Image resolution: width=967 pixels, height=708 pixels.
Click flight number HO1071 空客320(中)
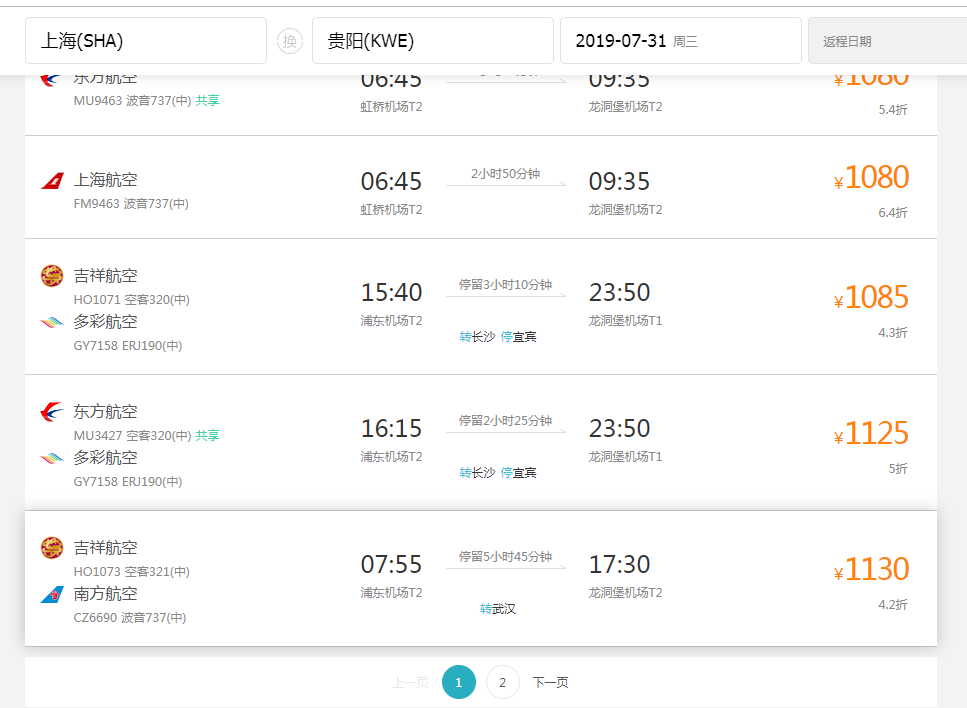pyautogui.click(x=132, y=300)
